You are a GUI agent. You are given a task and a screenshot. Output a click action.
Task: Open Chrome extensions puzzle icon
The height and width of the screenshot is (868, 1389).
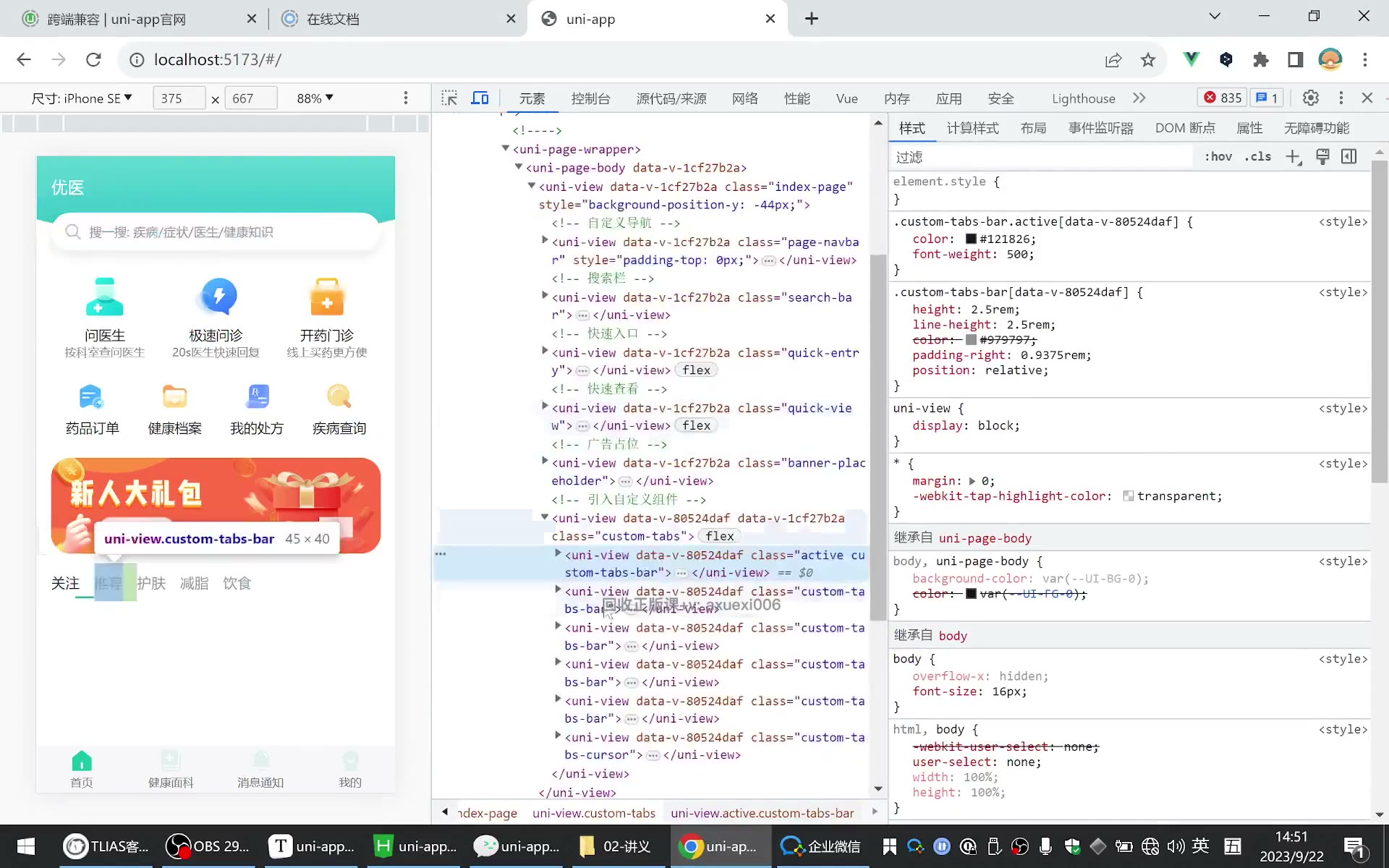[1261, 60]
